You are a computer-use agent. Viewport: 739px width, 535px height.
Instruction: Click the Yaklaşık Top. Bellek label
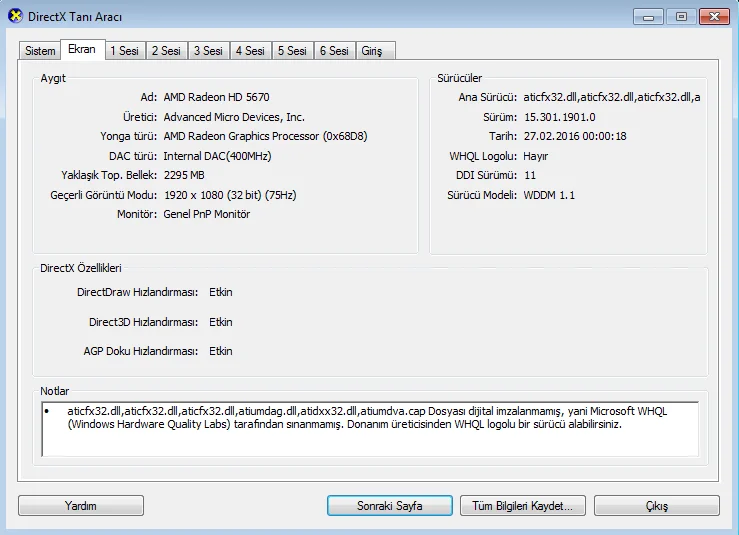109,175
